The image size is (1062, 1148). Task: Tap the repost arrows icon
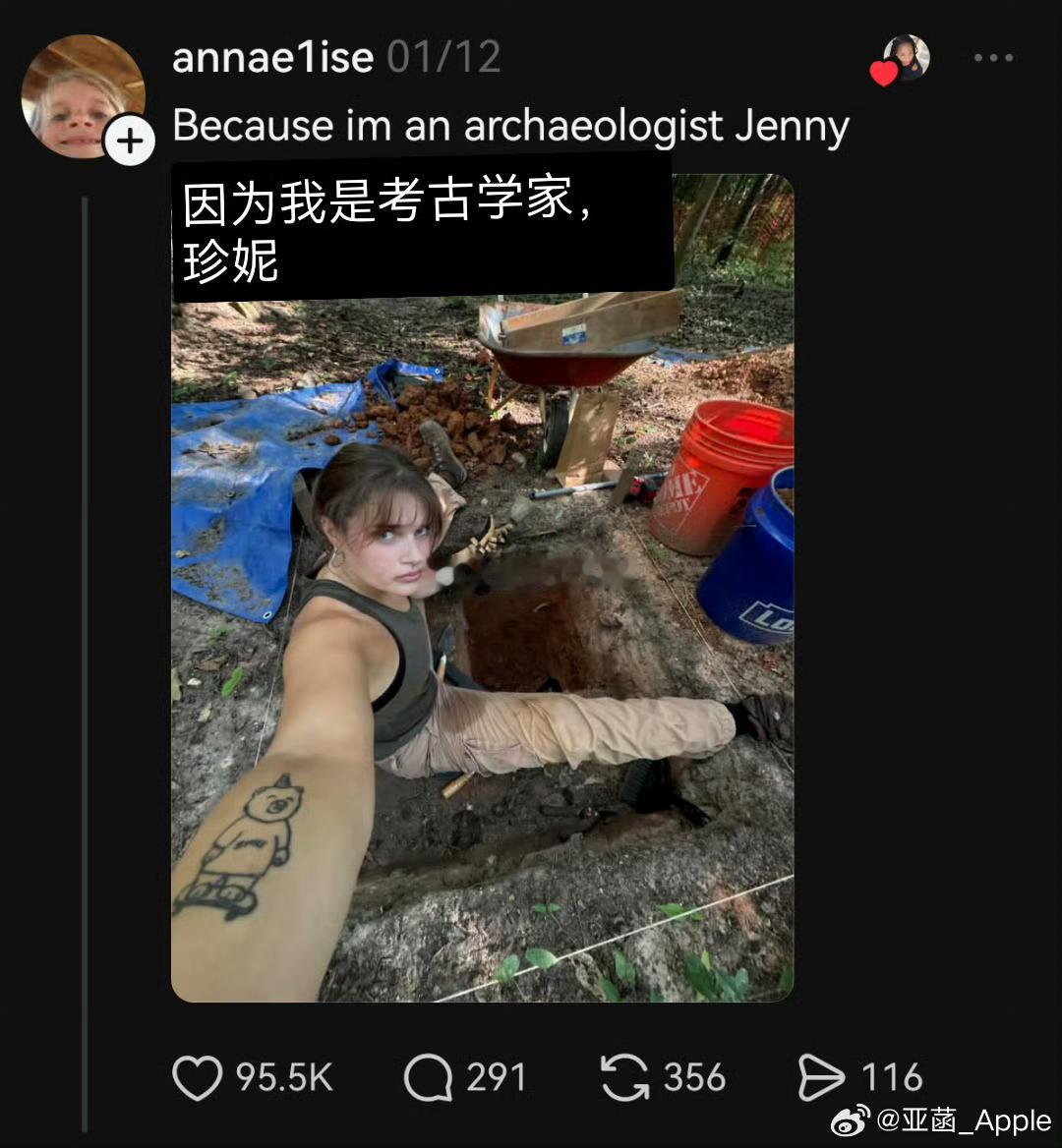pyautogui.click(x=624, y=1077)
